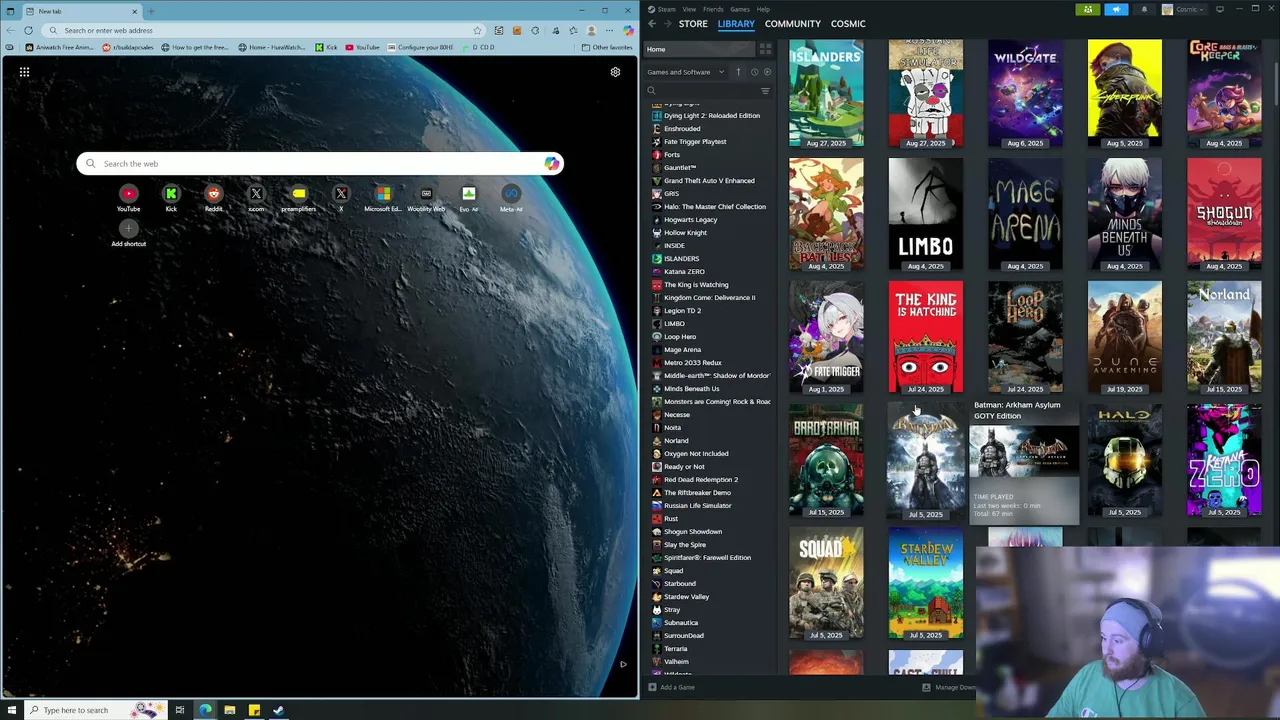
Task: Open the r/buildapcsales bookmark in Edge
Action: pyautogui.click(x=127, y=47)
